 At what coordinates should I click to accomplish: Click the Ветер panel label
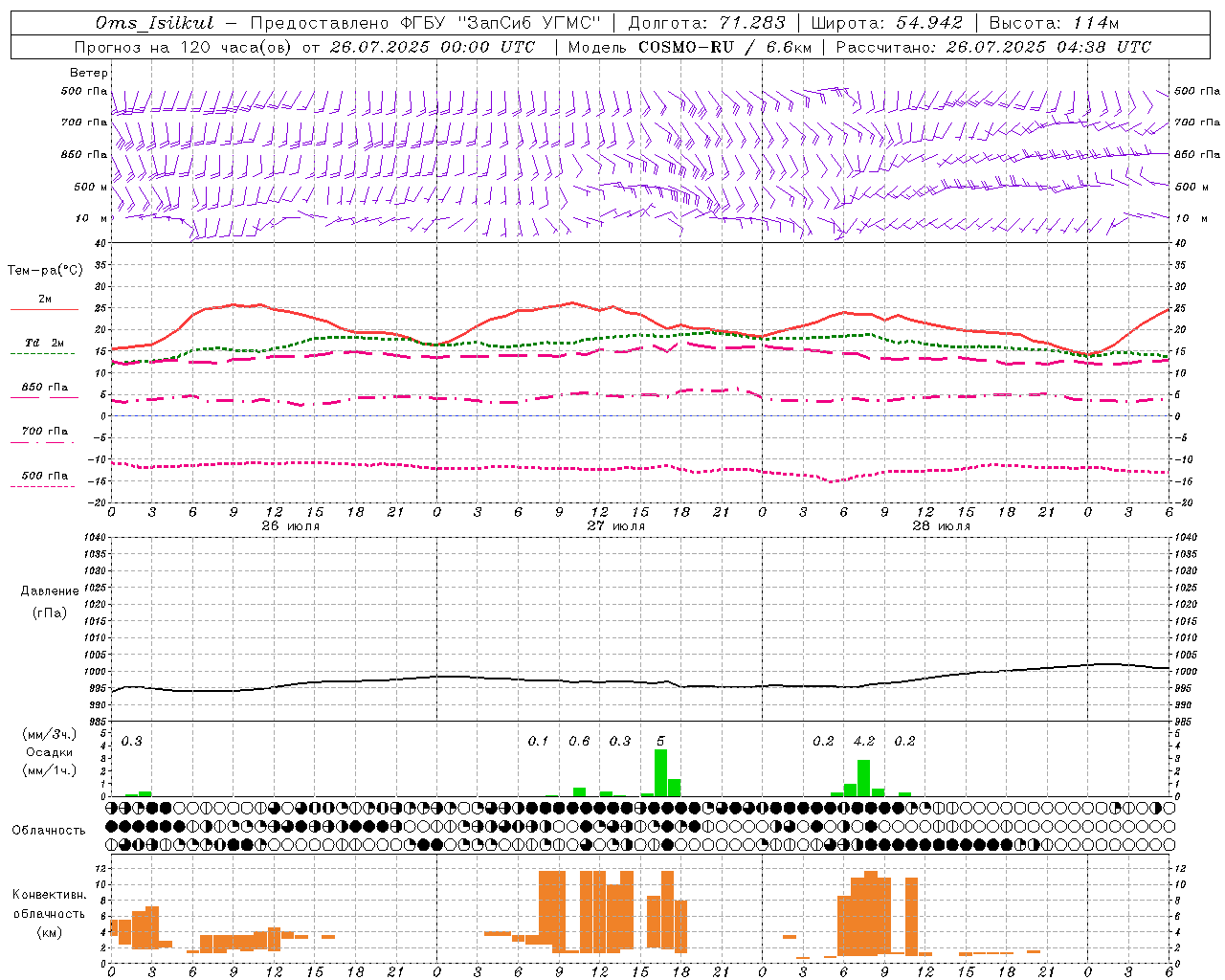pos(89,73)
